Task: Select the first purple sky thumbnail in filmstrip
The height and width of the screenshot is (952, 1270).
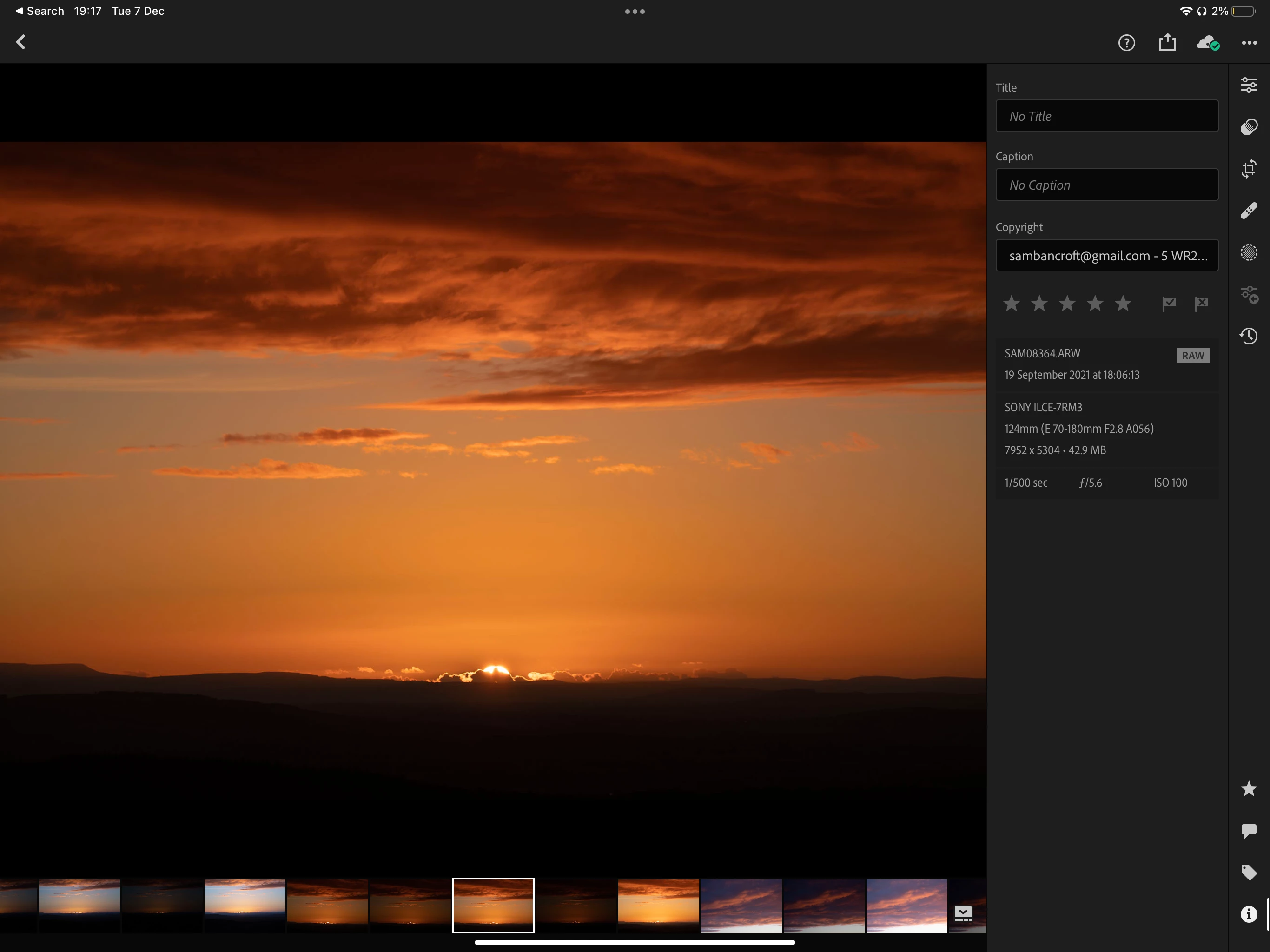Action: coord(741,906)
